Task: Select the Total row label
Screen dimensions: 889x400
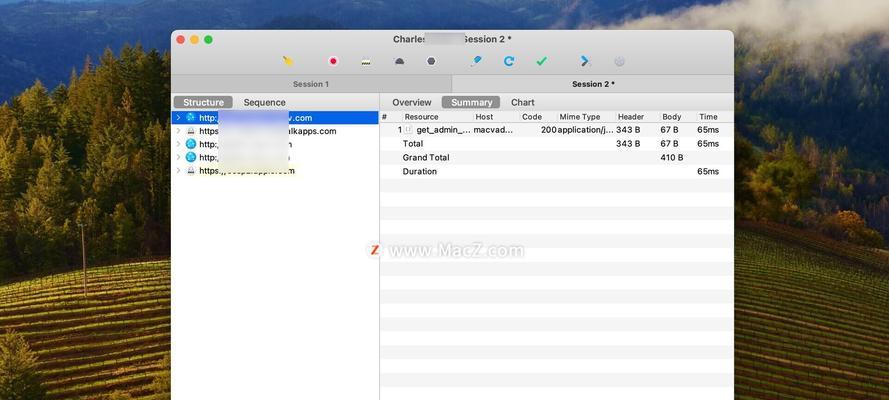Action: (413, 143)
